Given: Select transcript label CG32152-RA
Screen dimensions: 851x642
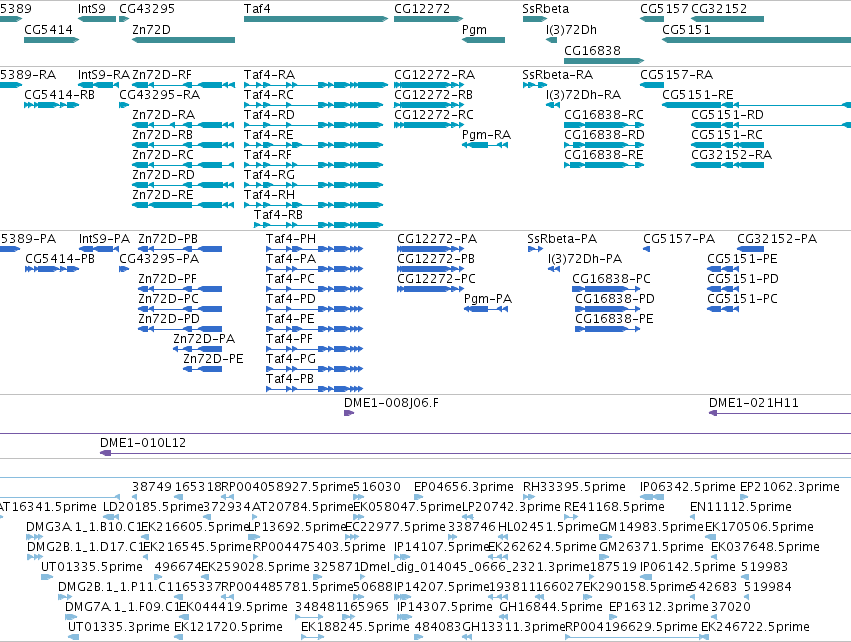Looking at the screenshot, I should tap(732, 155).
